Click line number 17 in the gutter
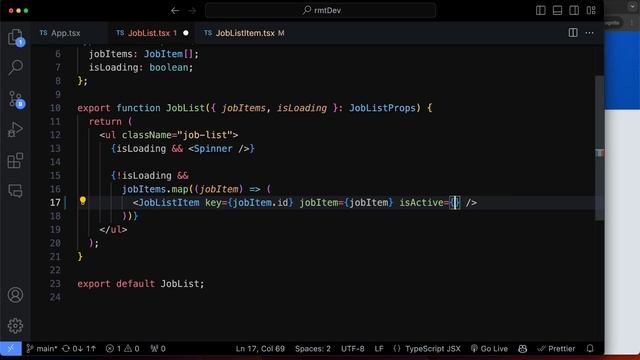This screenshot has height=360, width=640. click(55, 203)
